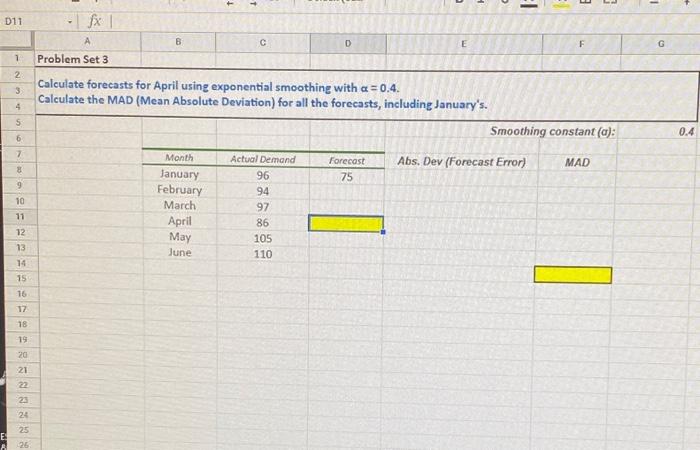The height and width of the screenshot is (450, 700).
Task: Click the exponential smoothing instruction text
Action: pos(218,86)
